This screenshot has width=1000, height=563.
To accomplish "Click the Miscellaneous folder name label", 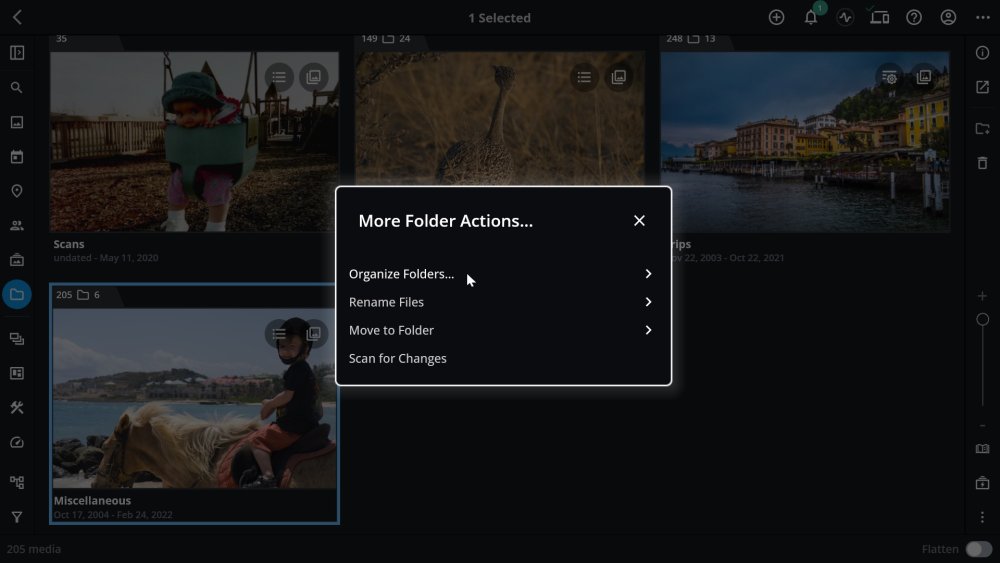I will (92, 501).
